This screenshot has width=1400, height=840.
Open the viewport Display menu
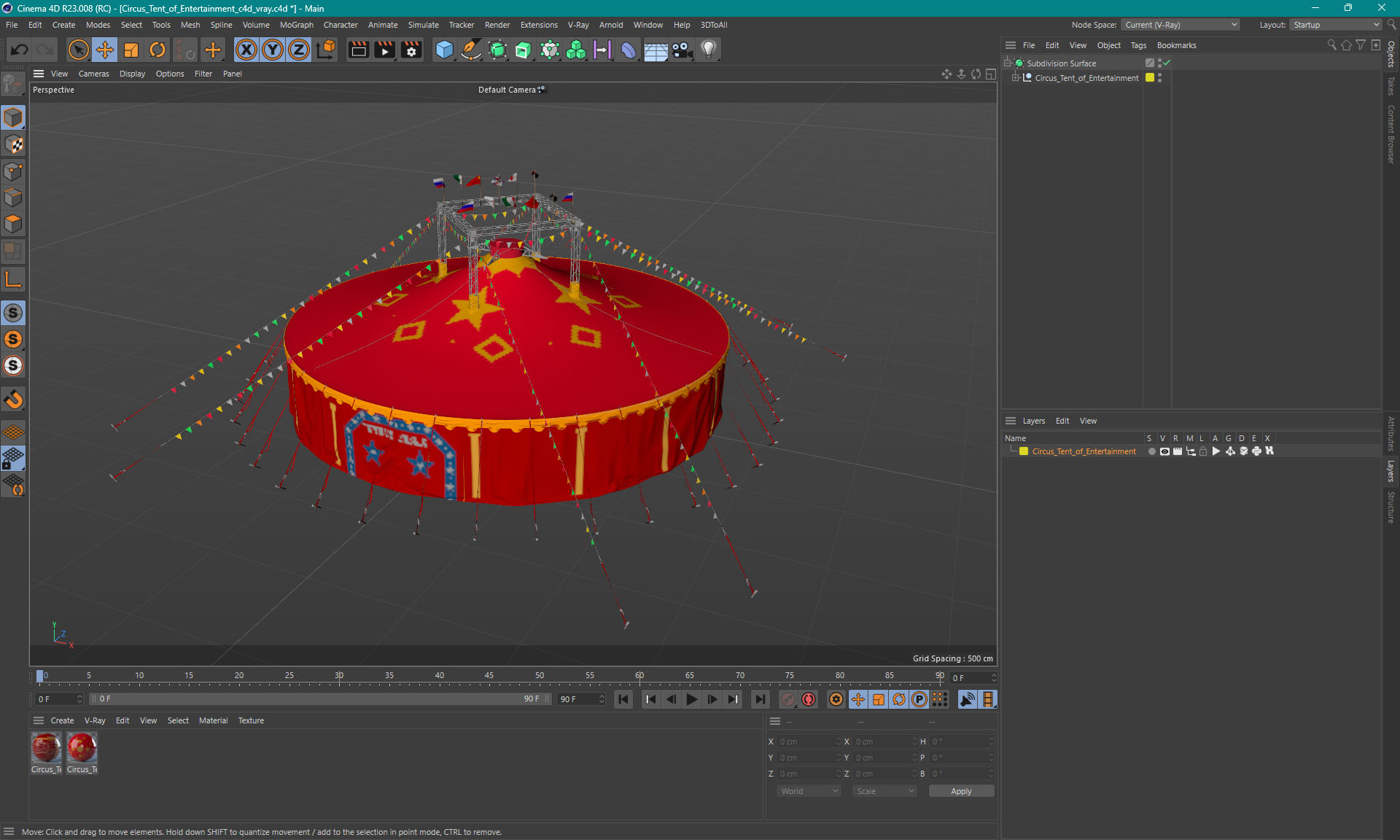tap(132, 74)
